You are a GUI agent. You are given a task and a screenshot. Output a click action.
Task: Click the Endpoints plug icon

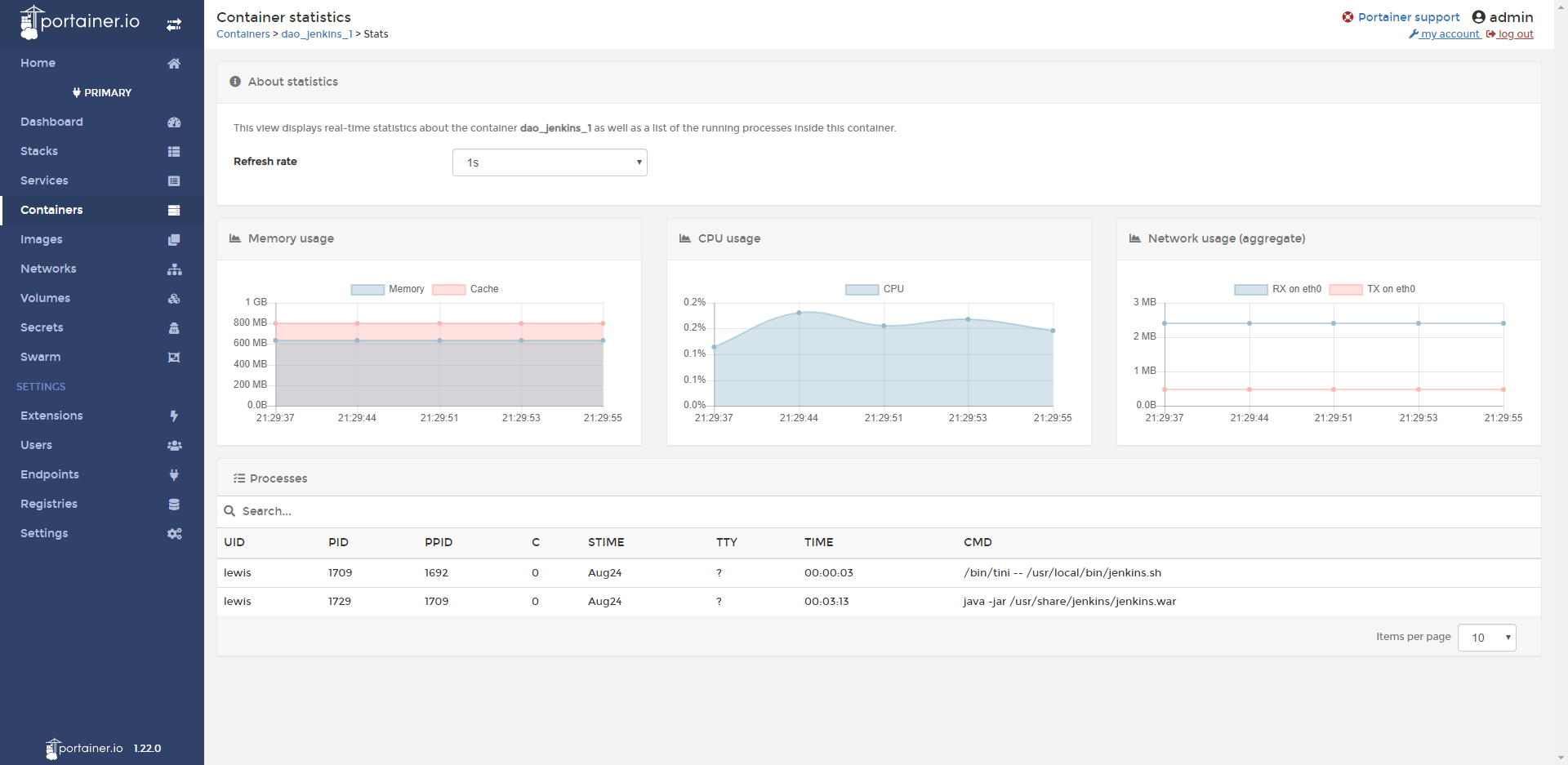tap(174, 474)
